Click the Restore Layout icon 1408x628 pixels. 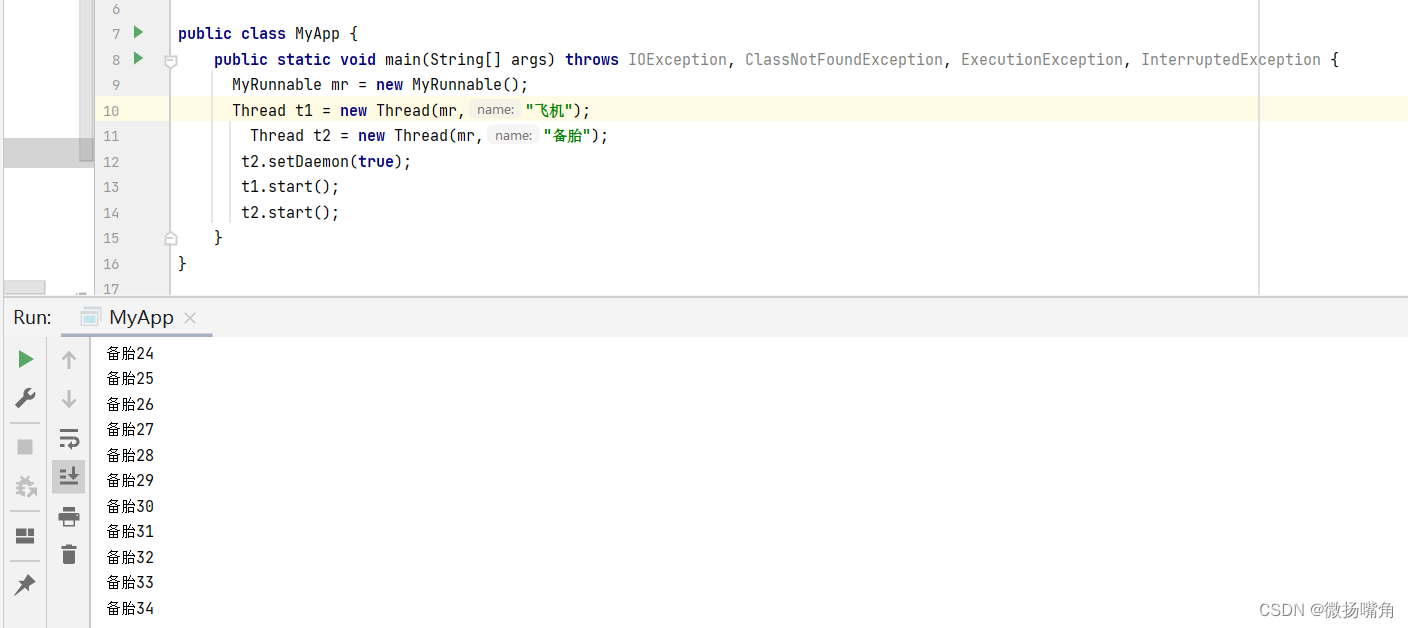click(x=25, y=536)
